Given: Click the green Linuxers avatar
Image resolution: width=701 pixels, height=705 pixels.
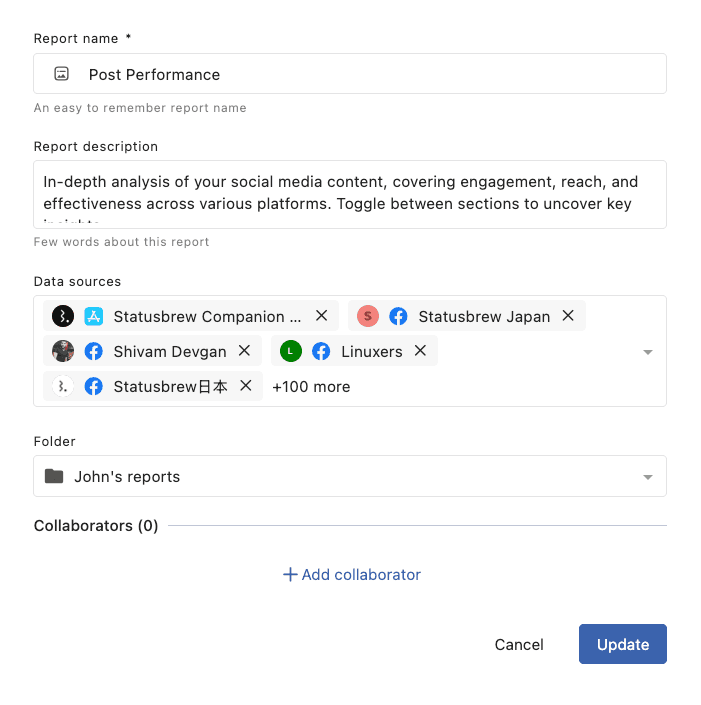Looking at the screenshot, I should coord(290,351).
